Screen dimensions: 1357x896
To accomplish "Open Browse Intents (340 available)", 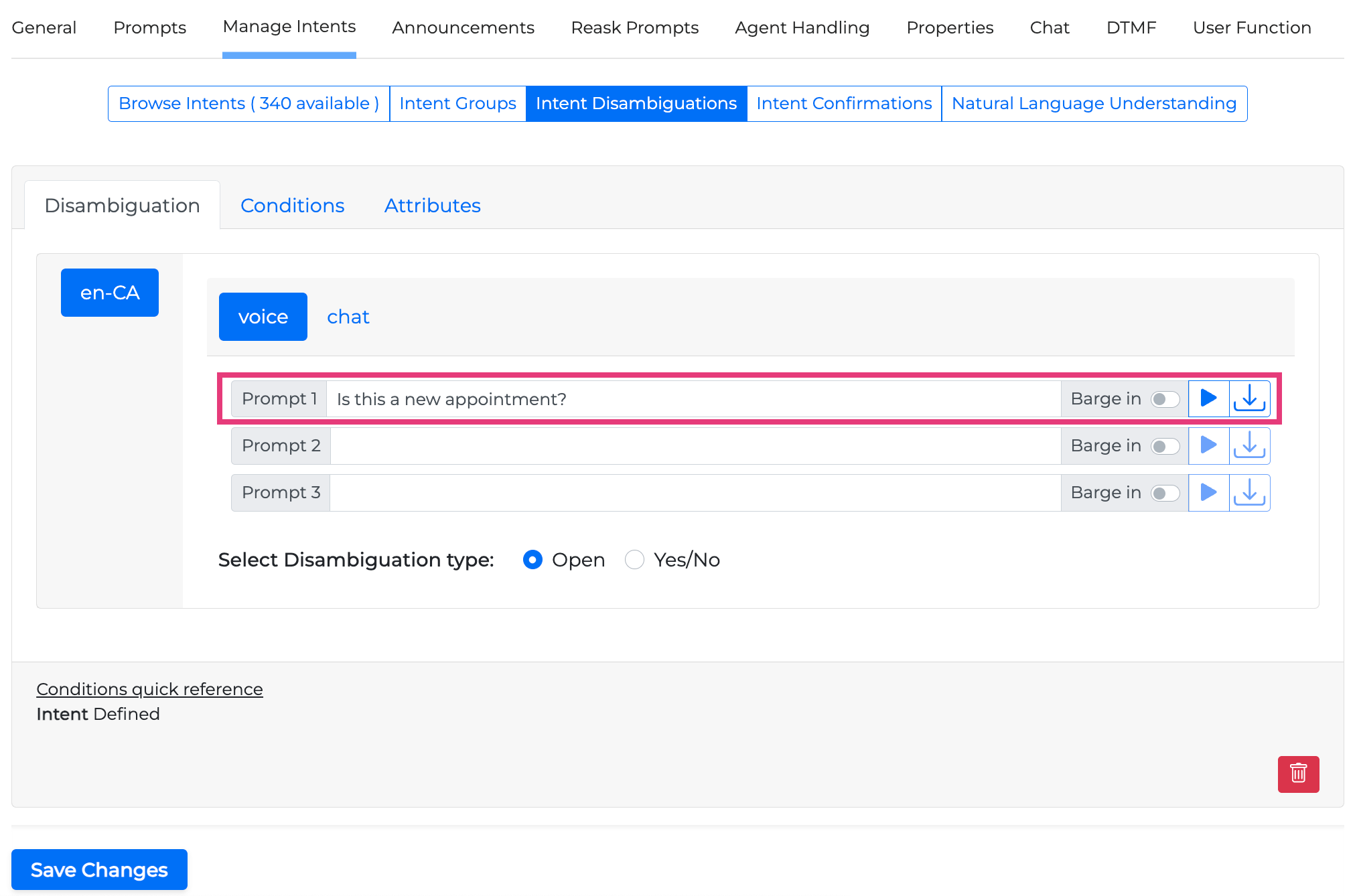I will coord(248,104).
